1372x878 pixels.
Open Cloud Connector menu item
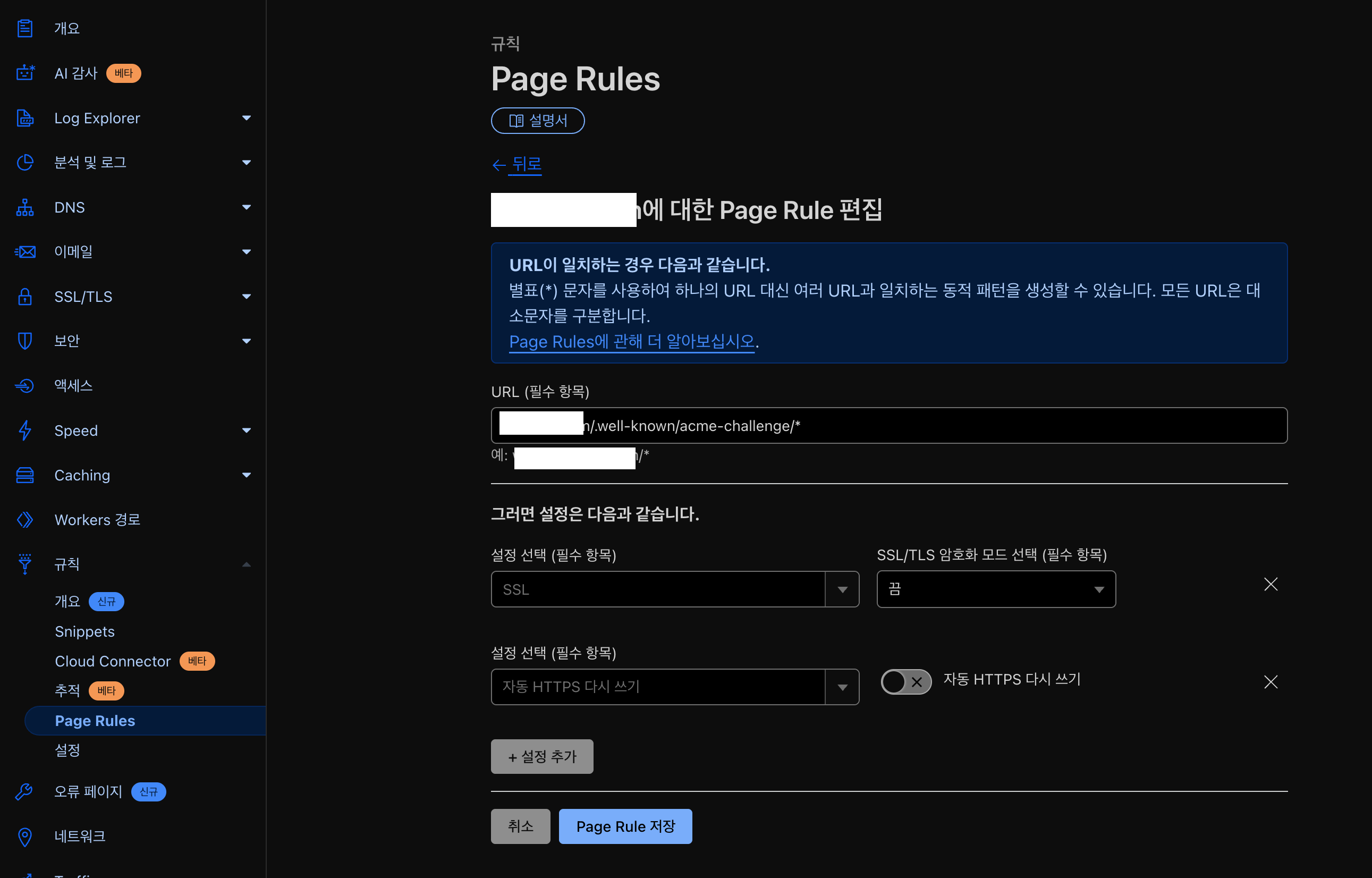coord(113,661)
